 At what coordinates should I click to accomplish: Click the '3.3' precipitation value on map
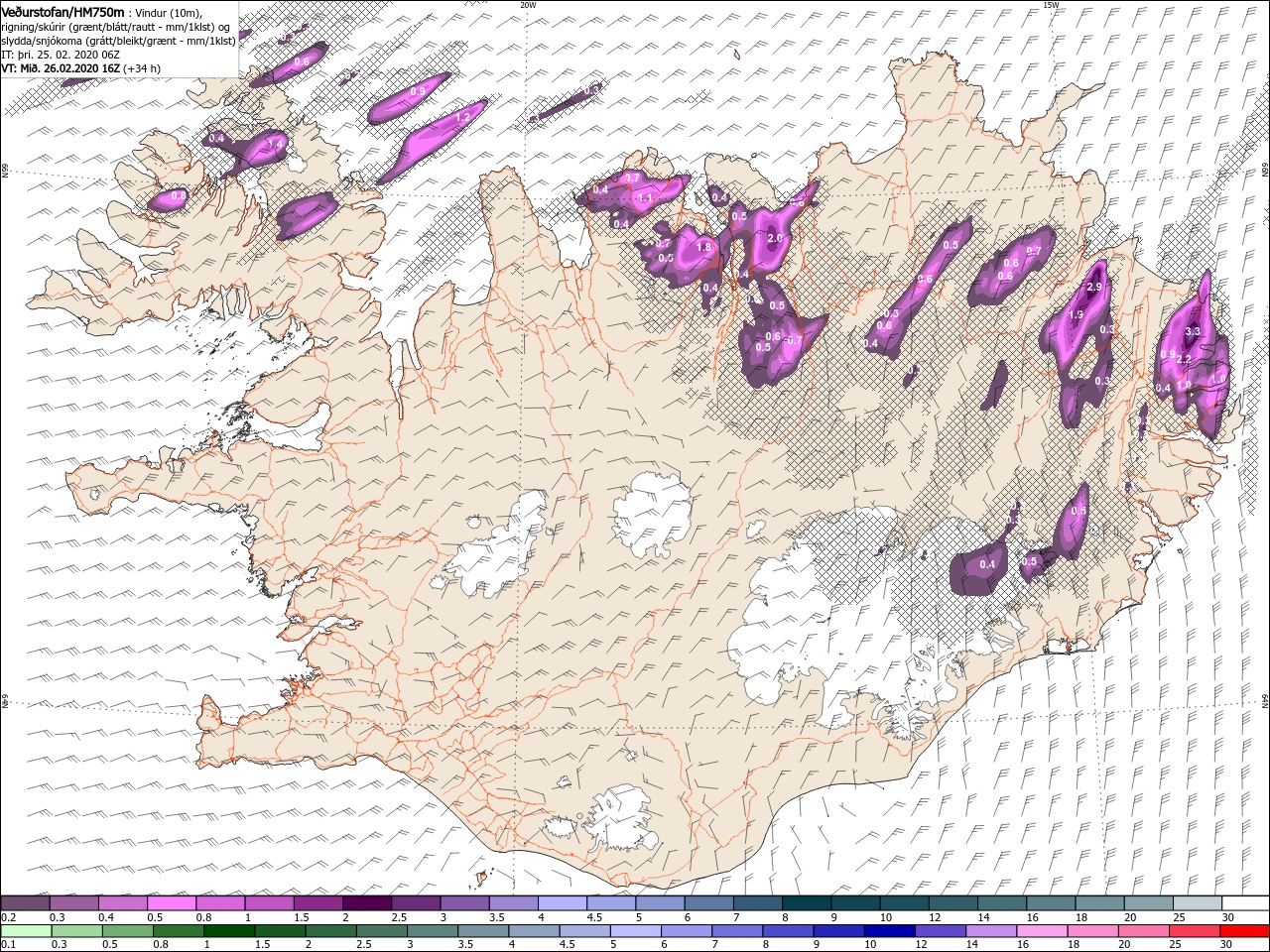[1194, 331]
